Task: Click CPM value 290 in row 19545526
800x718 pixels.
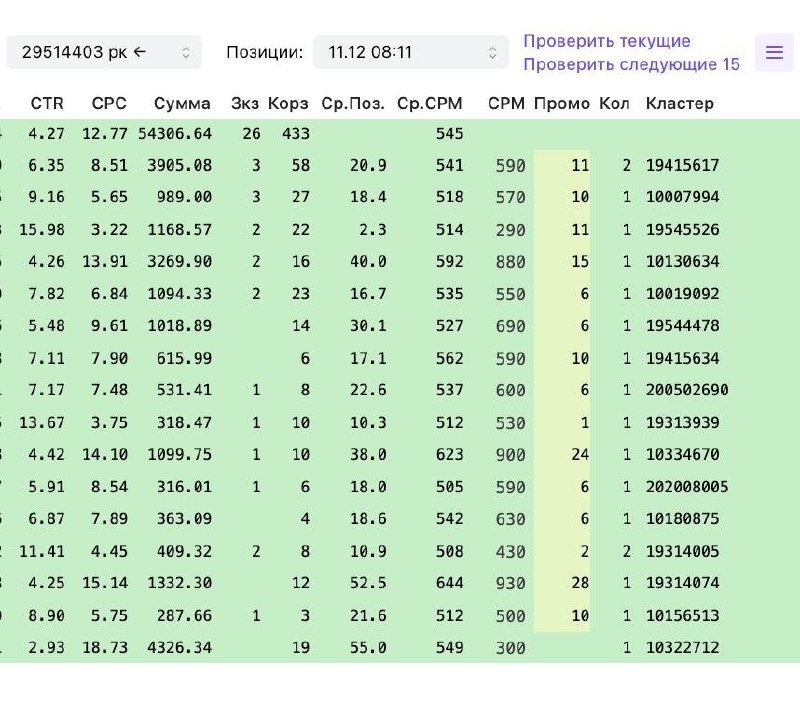Action: point(511,230)
